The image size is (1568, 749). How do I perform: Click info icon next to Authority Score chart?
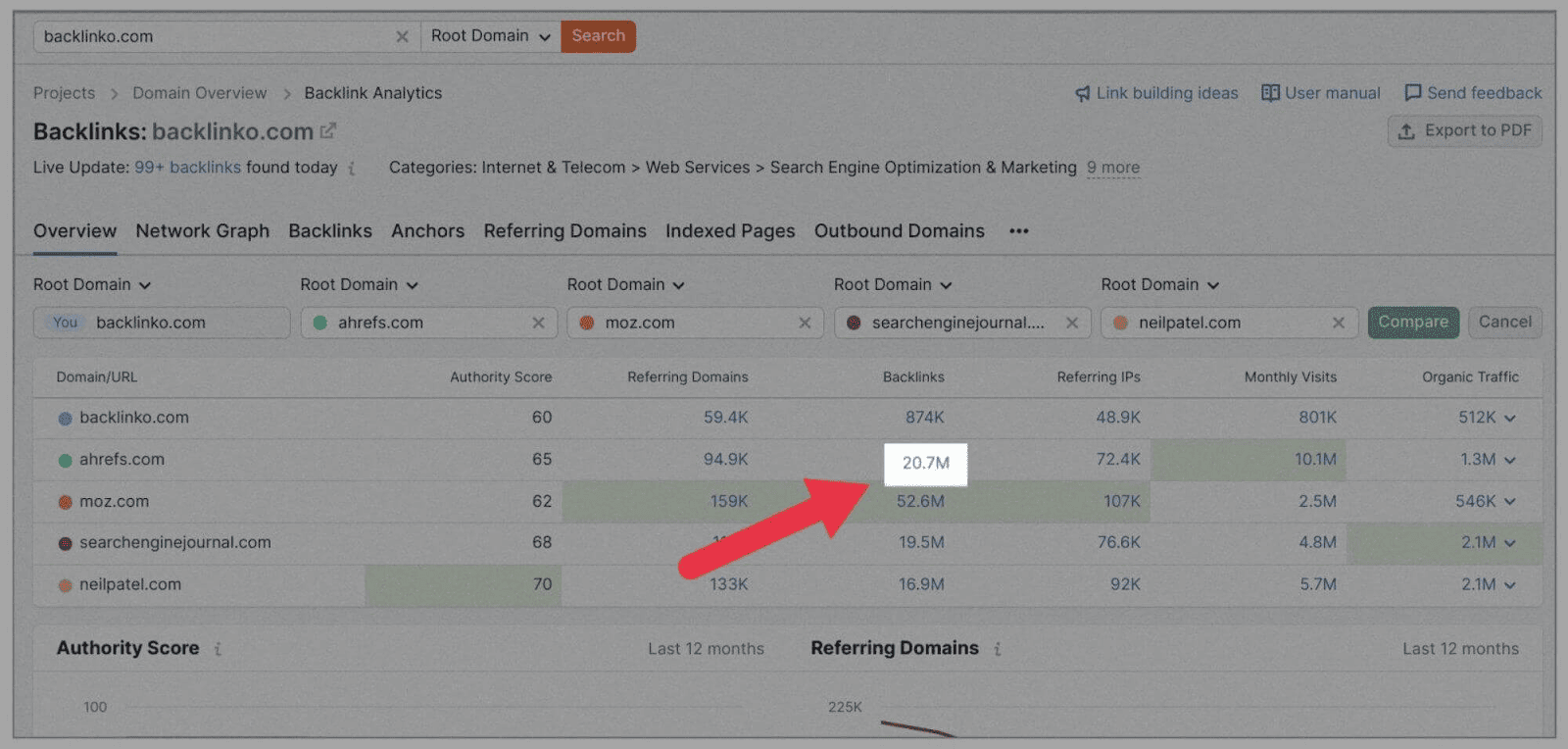pos(218,649)
